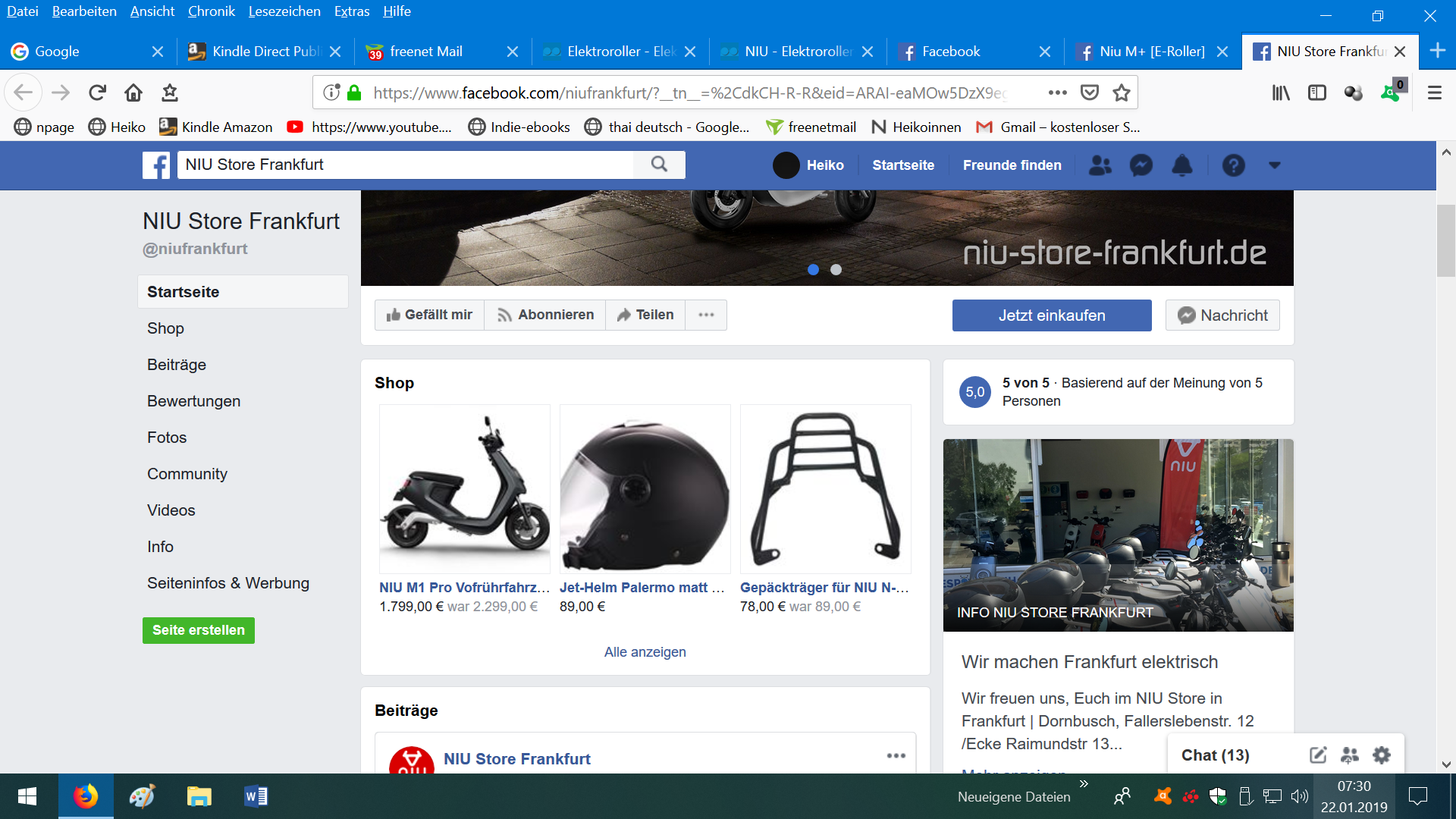Click the Jetzt einkaufen button
This screenshot has height=819, width=1456.
pos(1051,315)
